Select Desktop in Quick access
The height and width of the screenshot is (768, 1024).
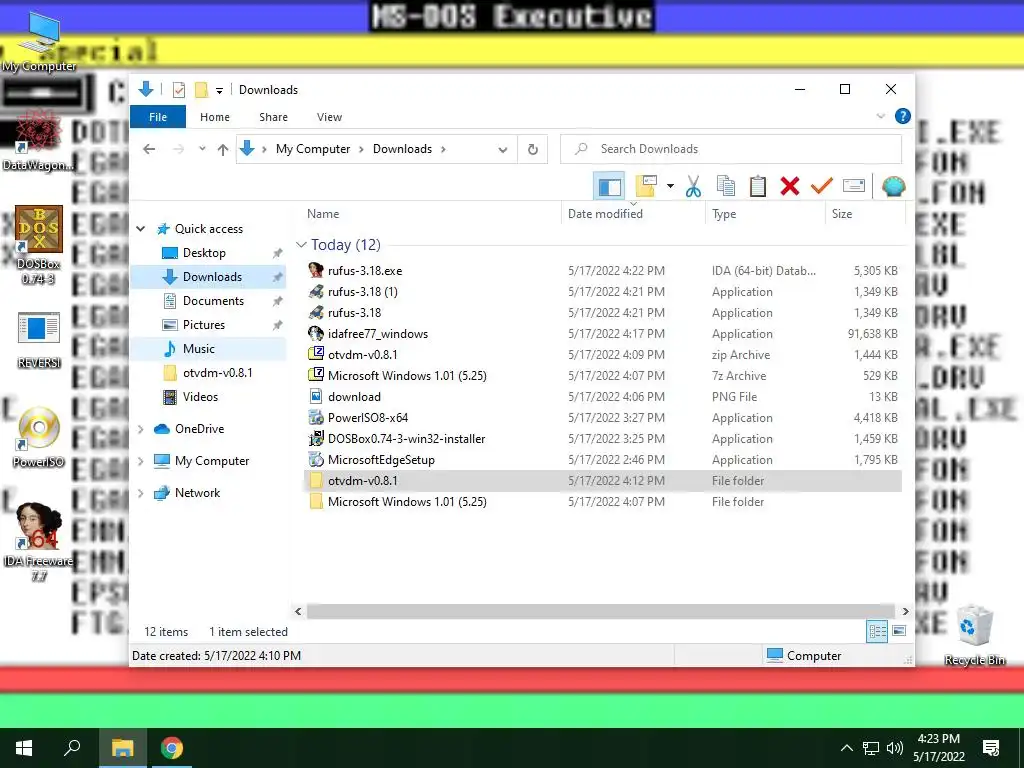pos(204,253)
